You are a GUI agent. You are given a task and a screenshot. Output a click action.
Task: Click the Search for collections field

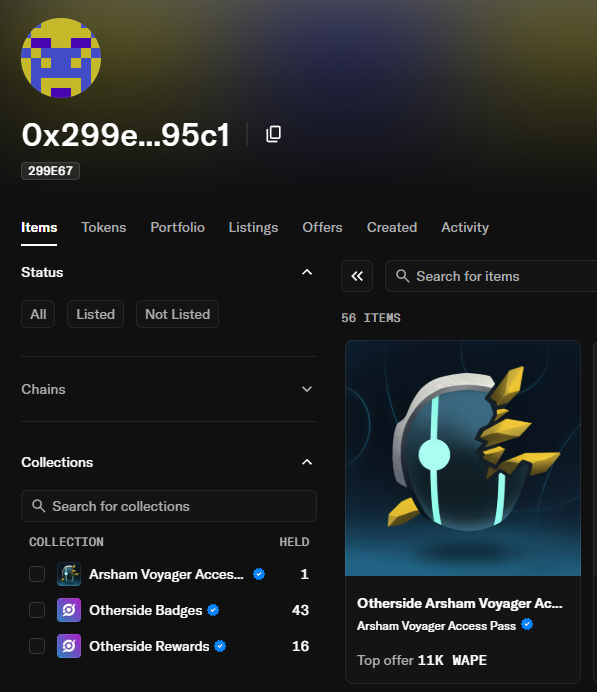[169, 506]
